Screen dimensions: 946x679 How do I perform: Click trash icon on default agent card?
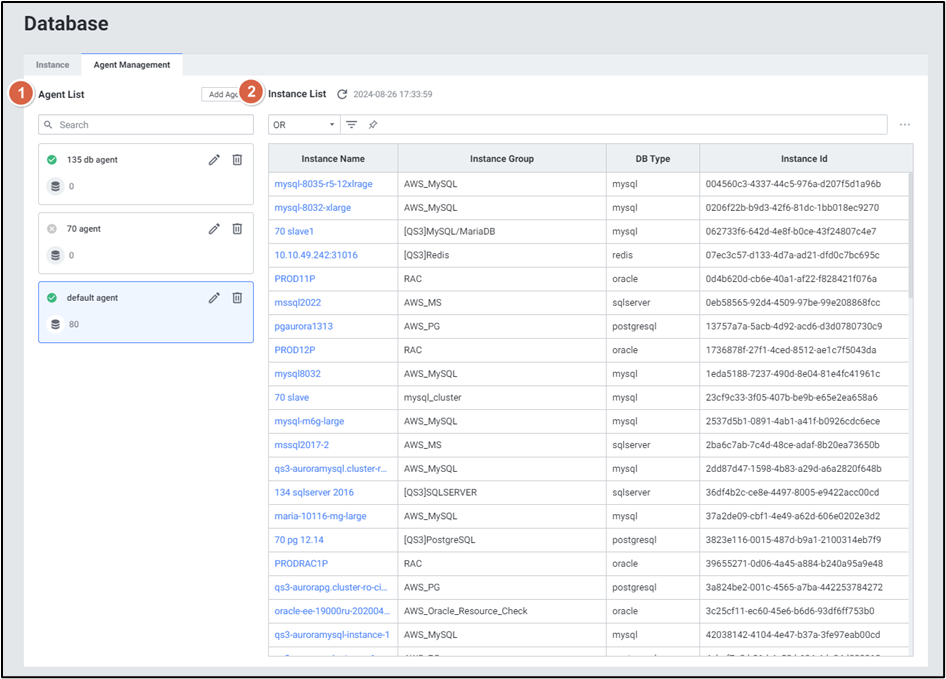[x=237, y=298]
